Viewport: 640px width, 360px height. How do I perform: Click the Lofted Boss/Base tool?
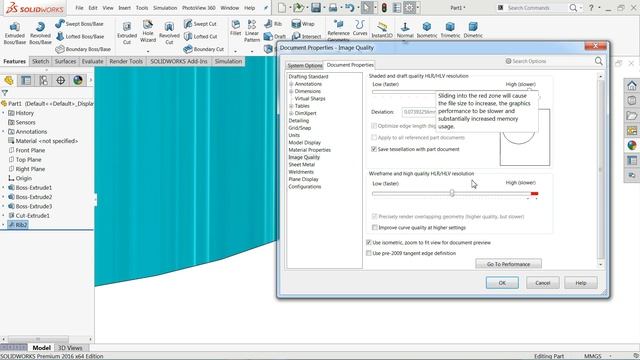point(79,36)
